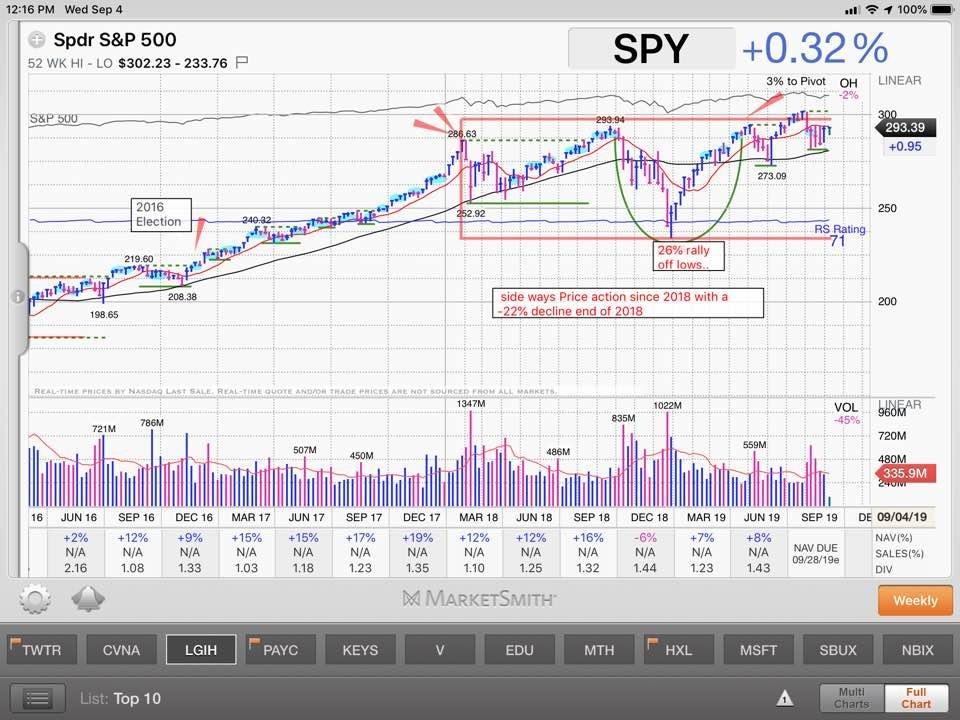This screenshot has height=720, width=960.
Task: Open SBUX ticker chart
Action: pos(838,650)
